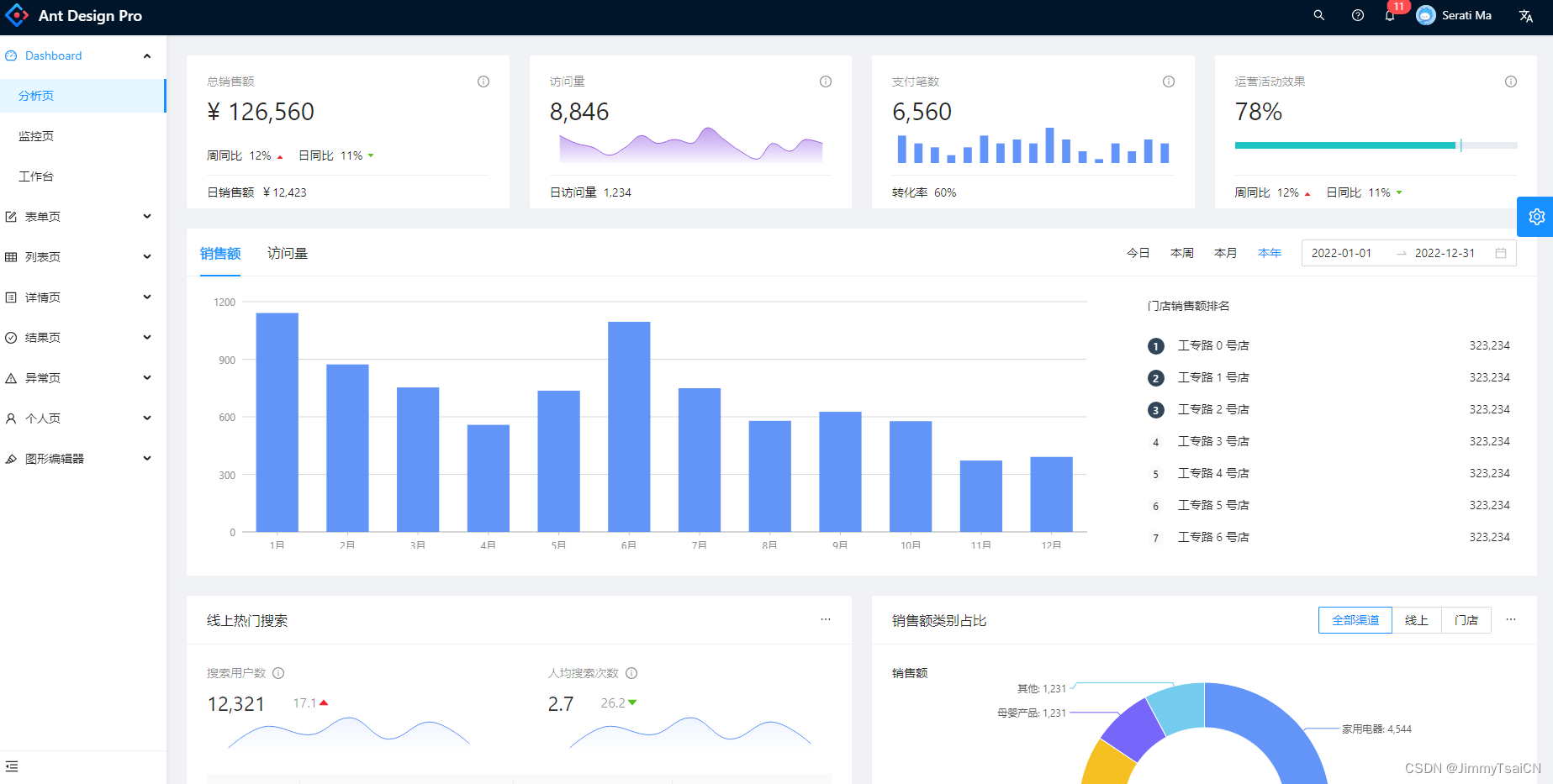The width and height of the screenshot is (1553, 784).
Task: Open the search magnifier in the header
Action: 1319,15
